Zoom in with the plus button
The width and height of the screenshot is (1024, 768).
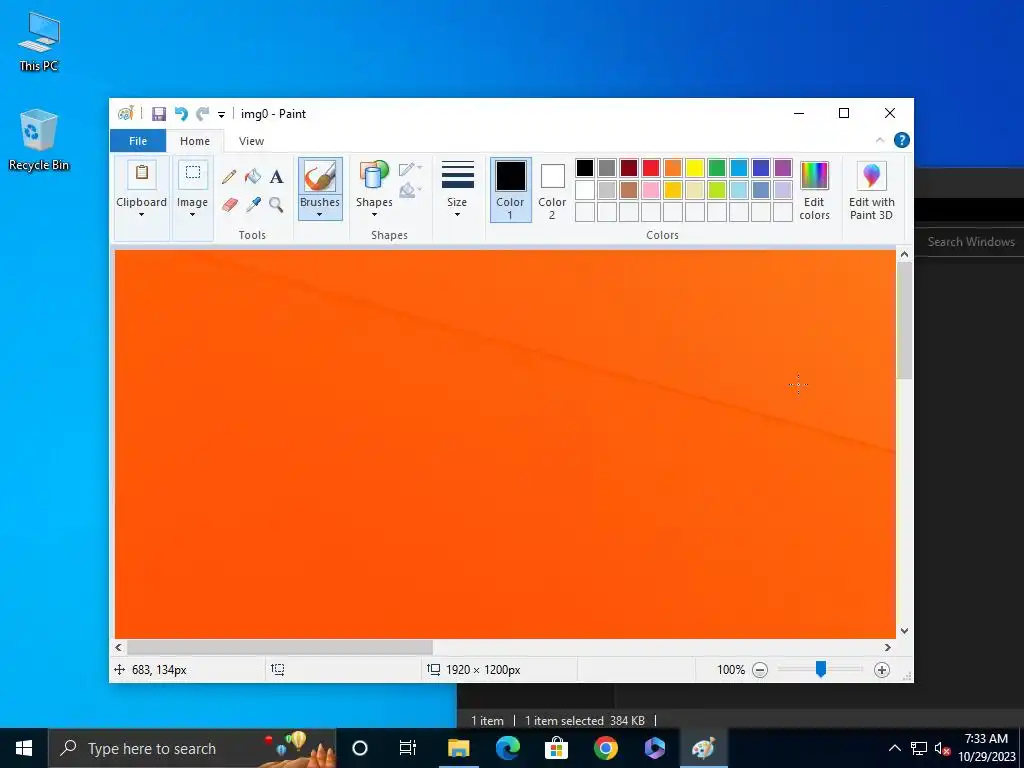pyautogui.click(x=882, y=670)
